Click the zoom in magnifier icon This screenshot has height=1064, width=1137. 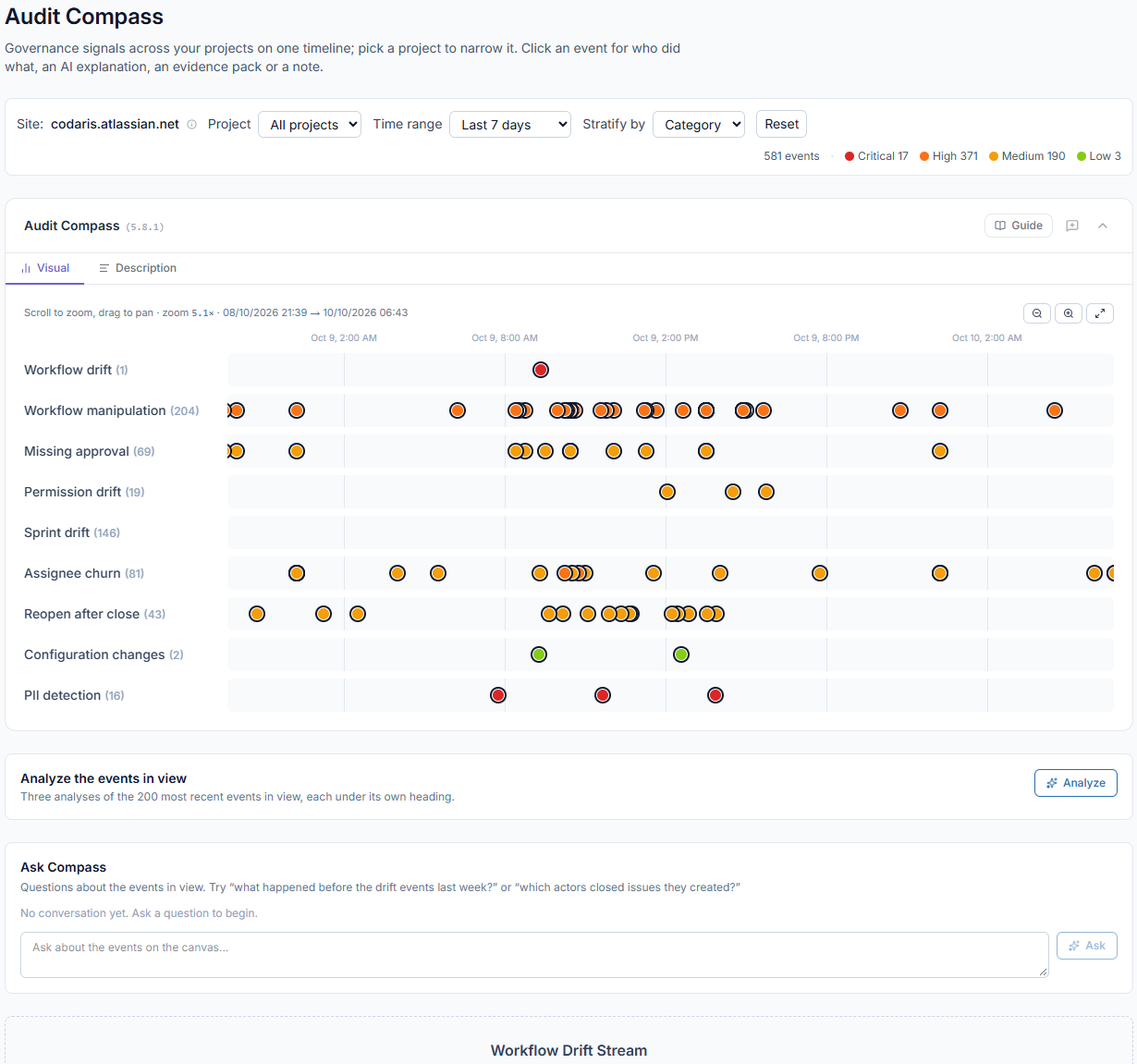pyautogui.click(x=1069, y=313)
